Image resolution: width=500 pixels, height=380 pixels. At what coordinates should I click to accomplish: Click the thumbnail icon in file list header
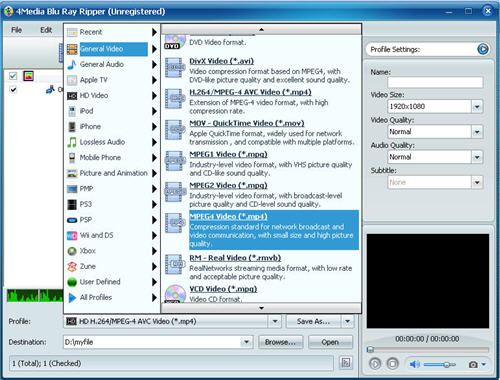pos(29,76)
